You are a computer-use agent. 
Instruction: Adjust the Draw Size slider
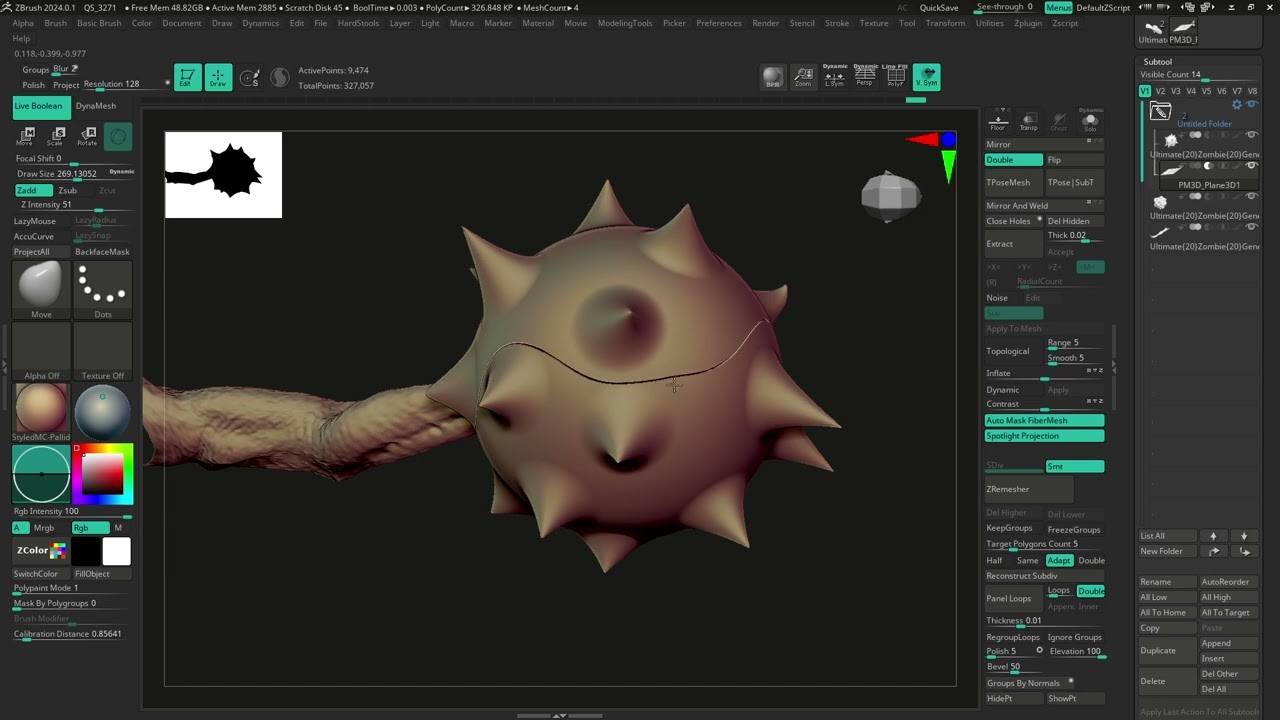coord(74,174)
